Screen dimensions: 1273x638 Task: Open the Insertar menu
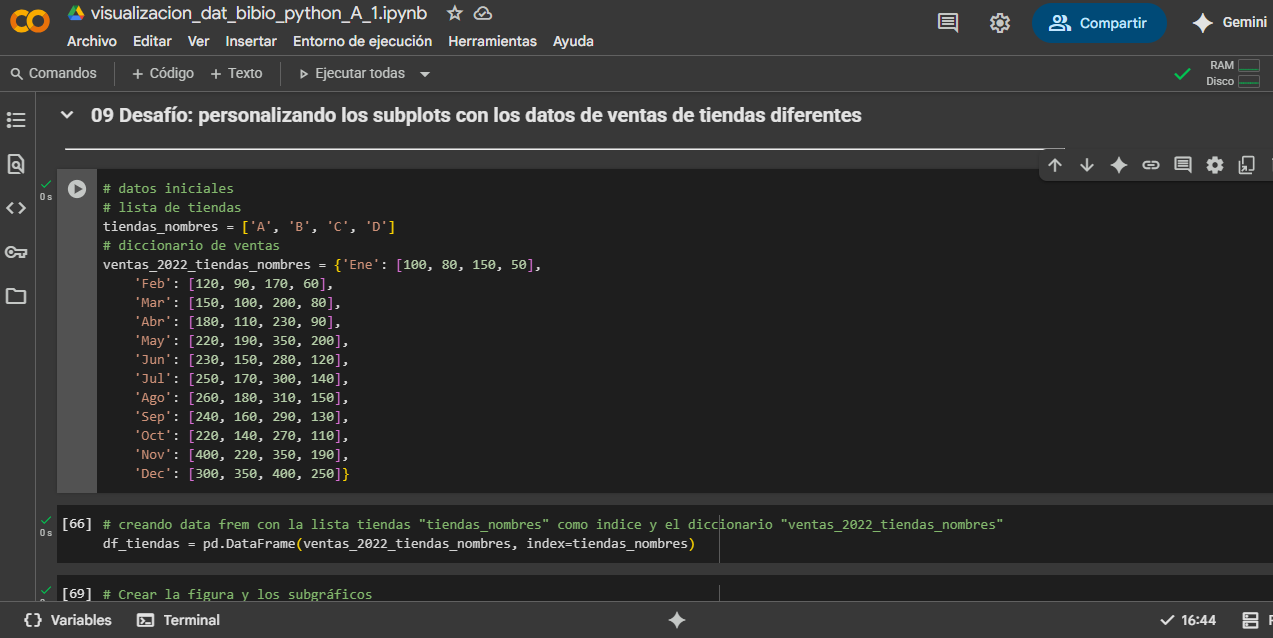point(251,41)
